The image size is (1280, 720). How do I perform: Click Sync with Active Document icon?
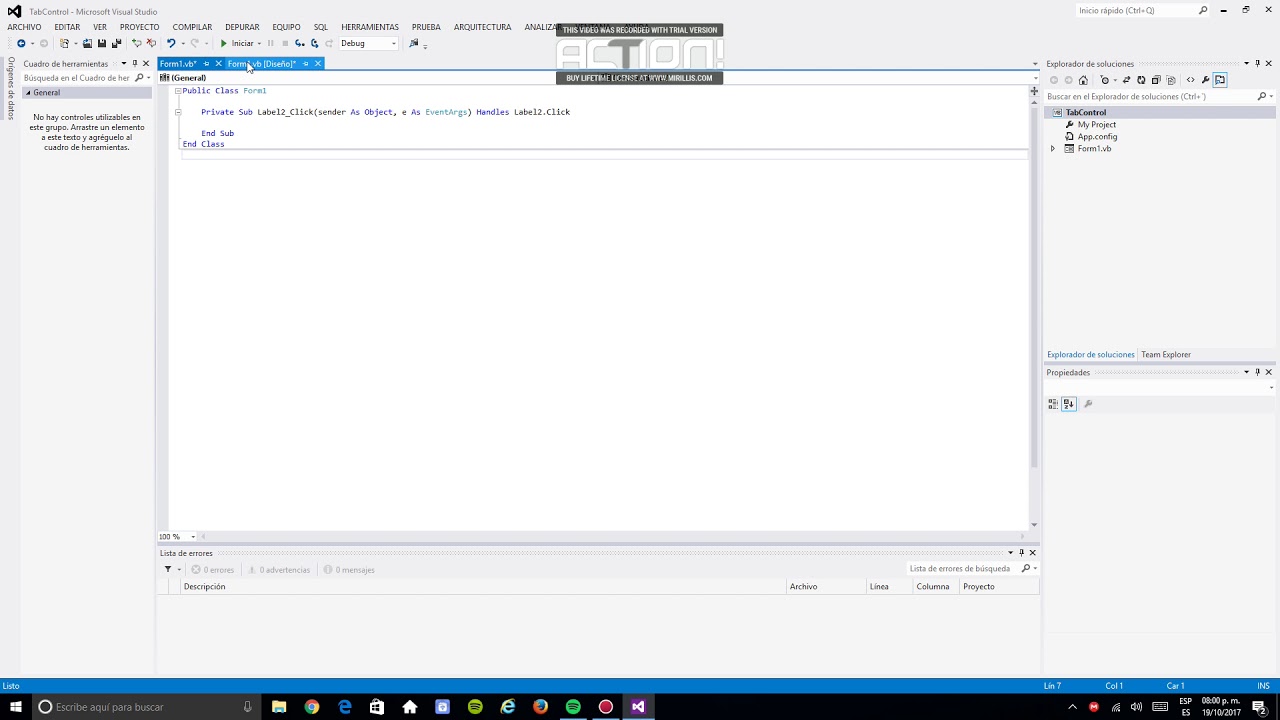tap(1126, 80)
